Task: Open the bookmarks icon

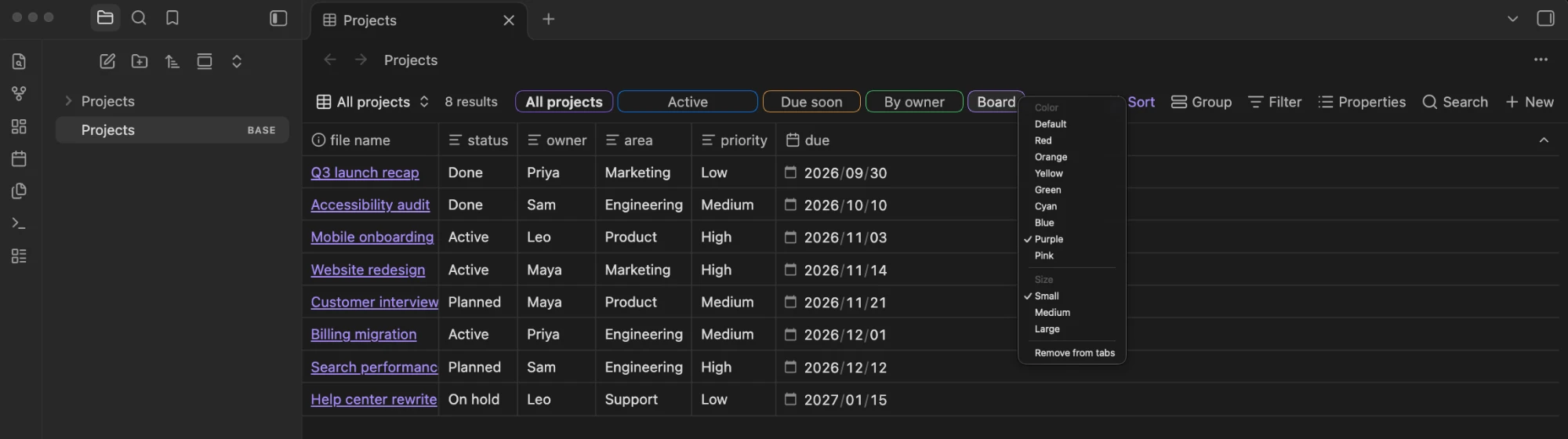Action: pos(172,17)
